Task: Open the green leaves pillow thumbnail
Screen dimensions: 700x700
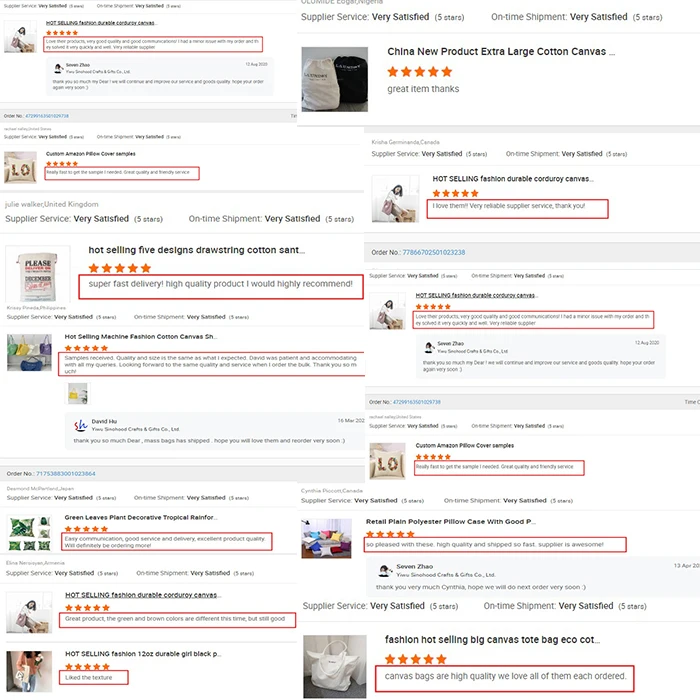Action: pyautogui.click(x=29, y=533)
